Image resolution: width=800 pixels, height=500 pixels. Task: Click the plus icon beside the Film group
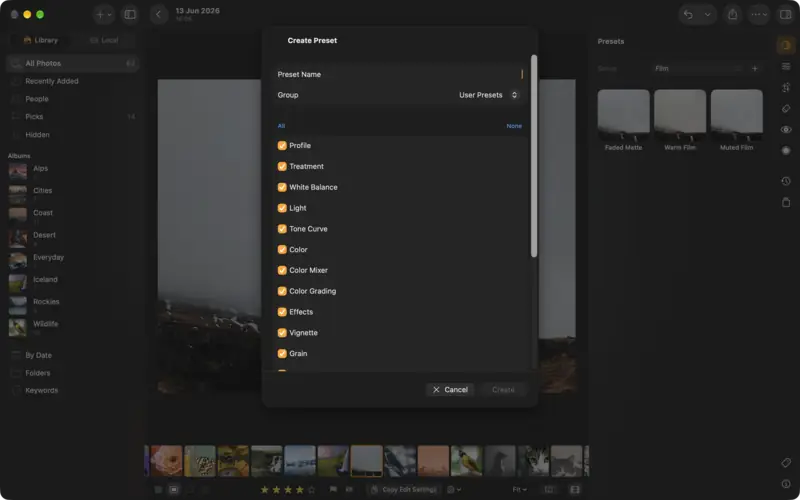click(x=755, y=68)
